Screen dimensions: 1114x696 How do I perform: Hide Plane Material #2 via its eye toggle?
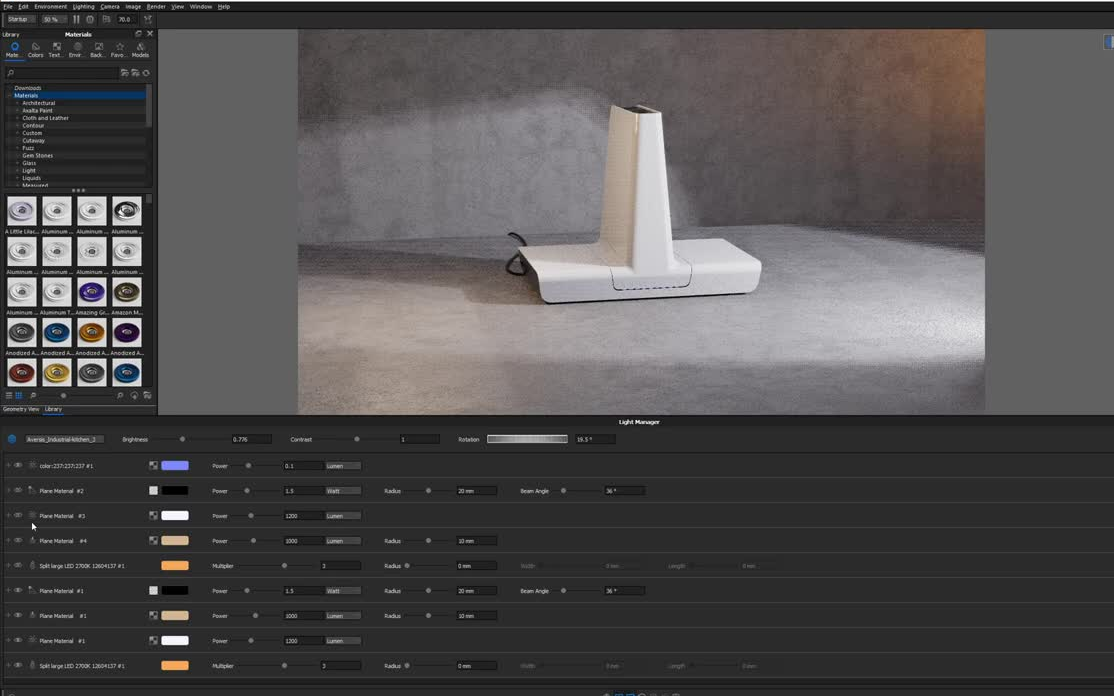point(17,490)
